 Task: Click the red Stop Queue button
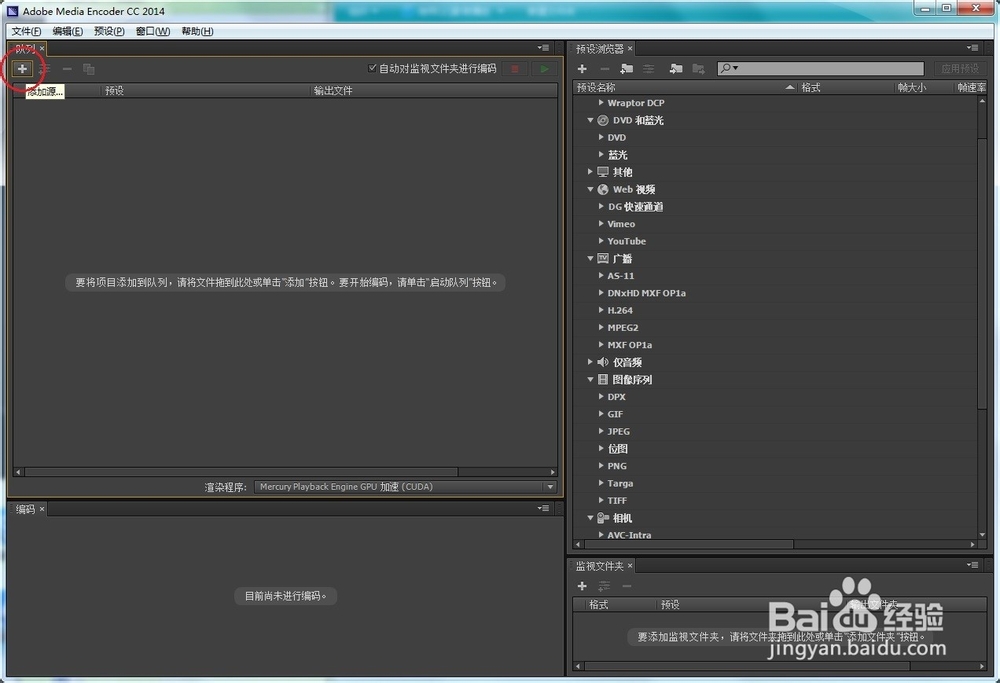pyautogui.click(x=515, y=69)
